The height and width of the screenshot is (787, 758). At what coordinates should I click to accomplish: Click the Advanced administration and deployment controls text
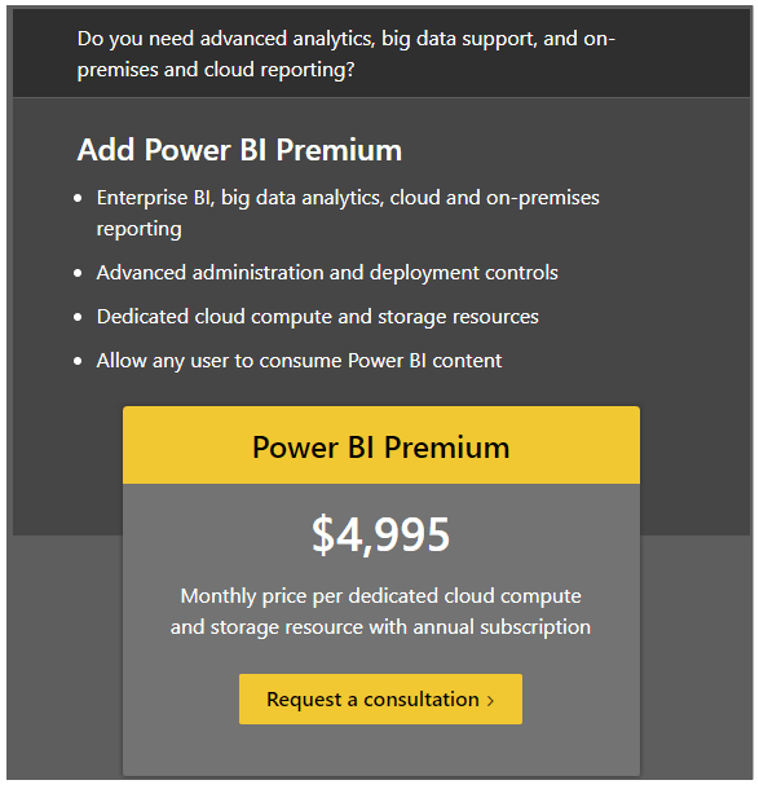[x=327, y=272]
